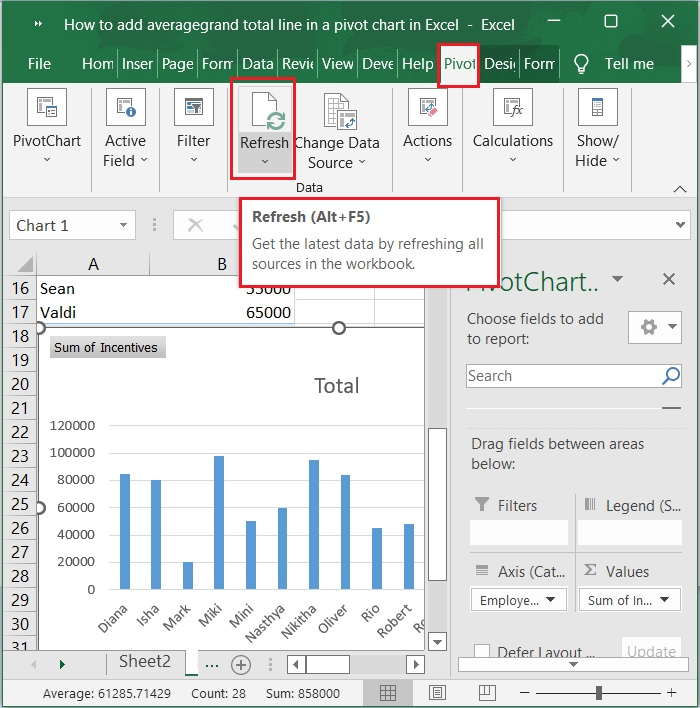Click the zoom slider handle in status bar

tap(598, 693)
